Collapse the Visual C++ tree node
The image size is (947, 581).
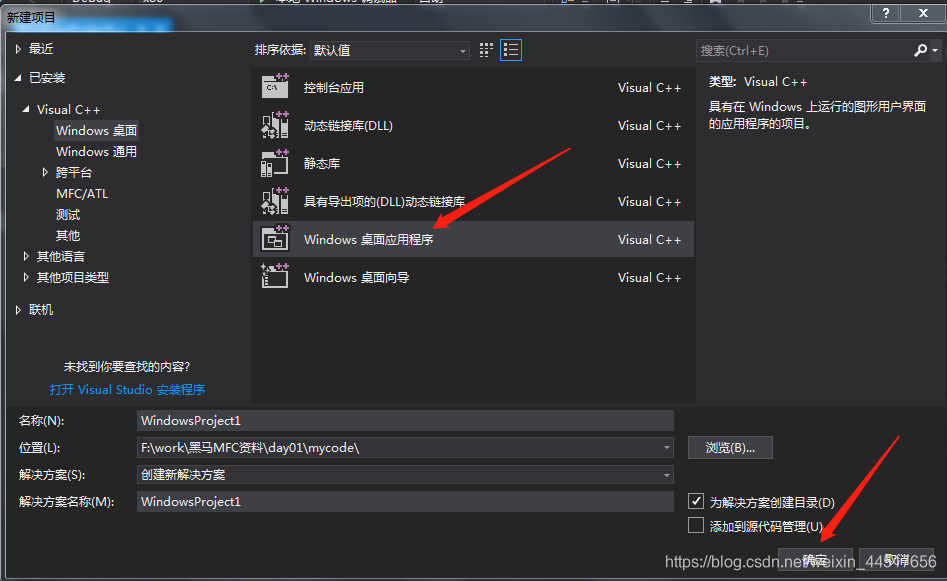pyautogui.click(x=26, y=109)
